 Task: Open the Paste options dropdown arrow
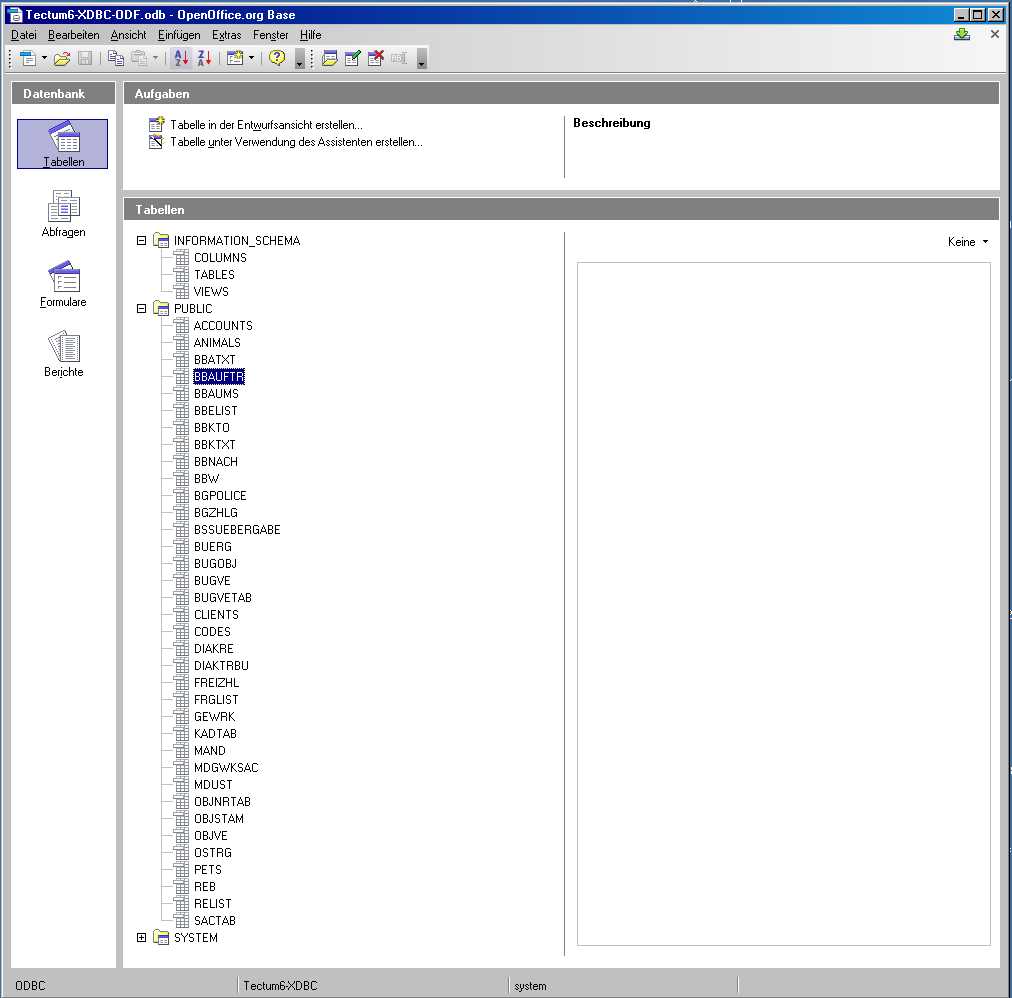coord(156,58)
